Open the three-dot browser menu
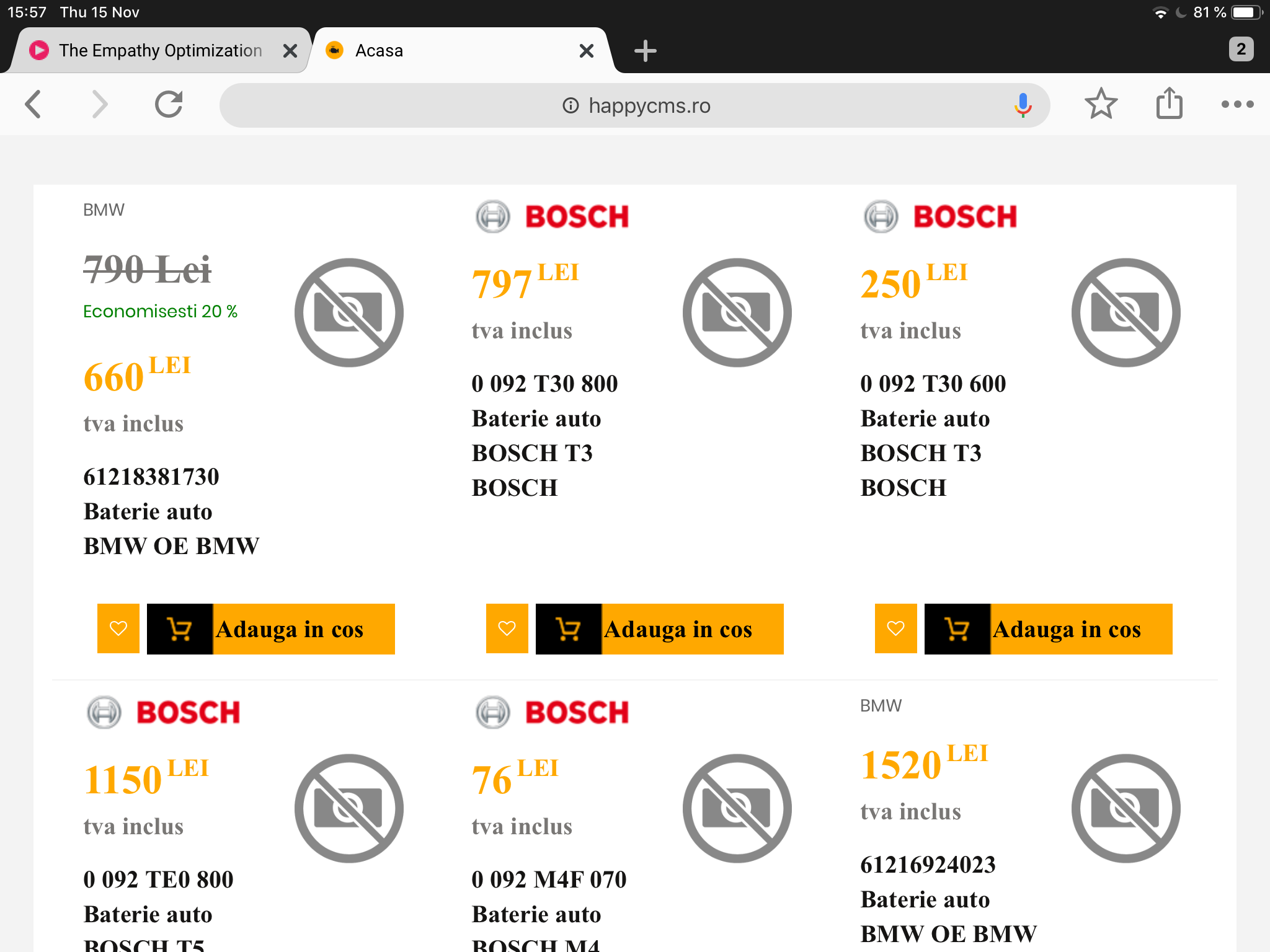The width and height of the screenshot is (1270, 952). tap(1237, 104)
